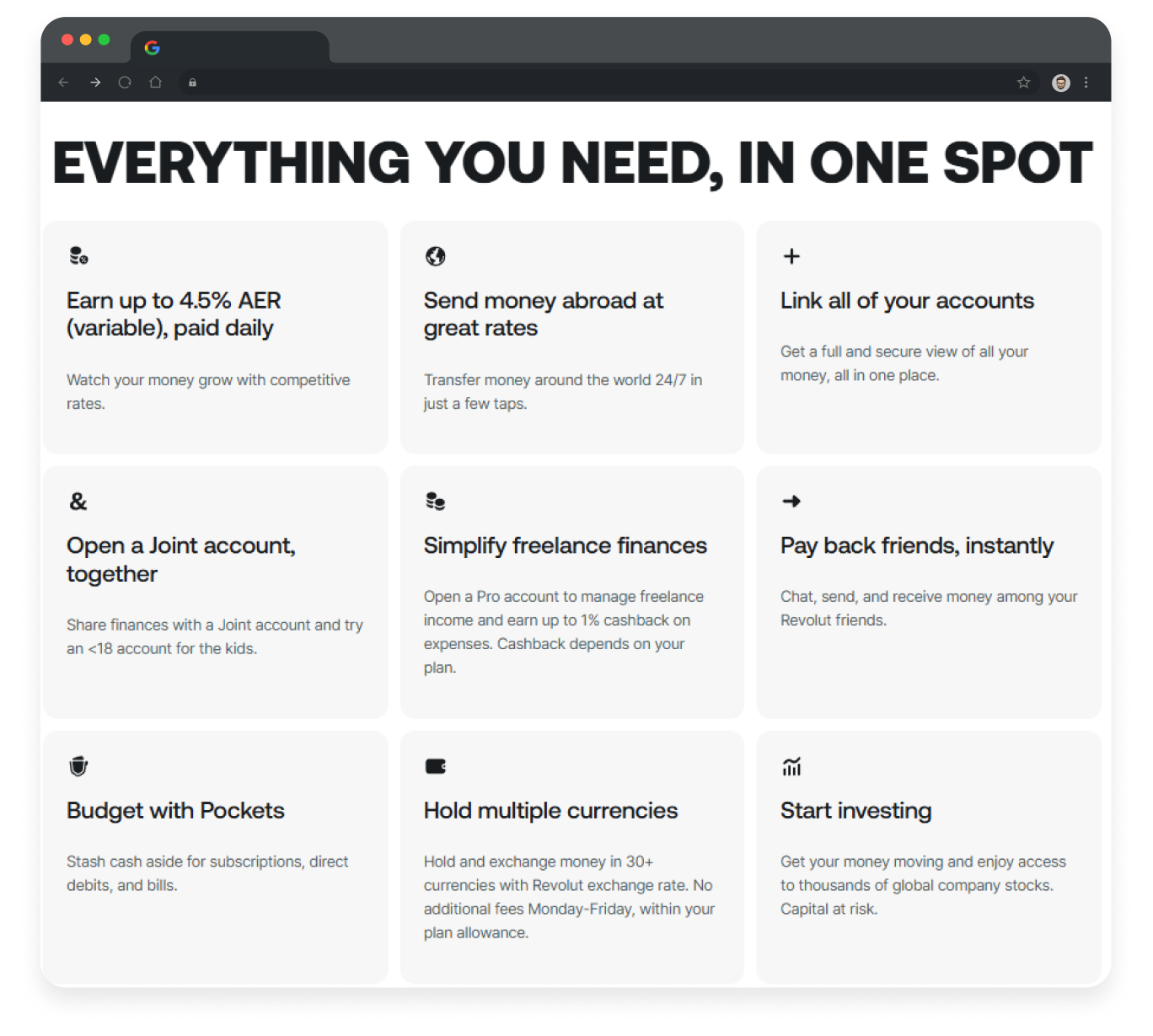Click the red close window button
Image resolution: width=1153 pixels, height=1036 pixels.
pos(67,40)
